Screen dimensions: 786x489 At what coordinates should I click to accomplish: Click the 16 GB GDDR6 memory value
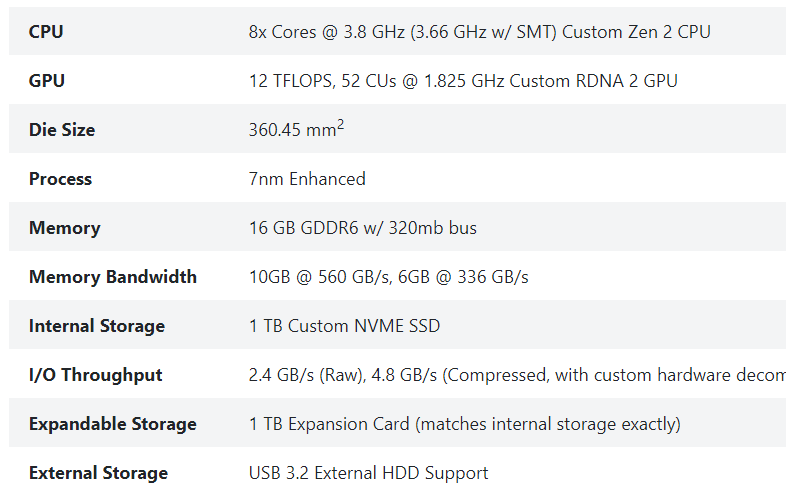point(363,228)
